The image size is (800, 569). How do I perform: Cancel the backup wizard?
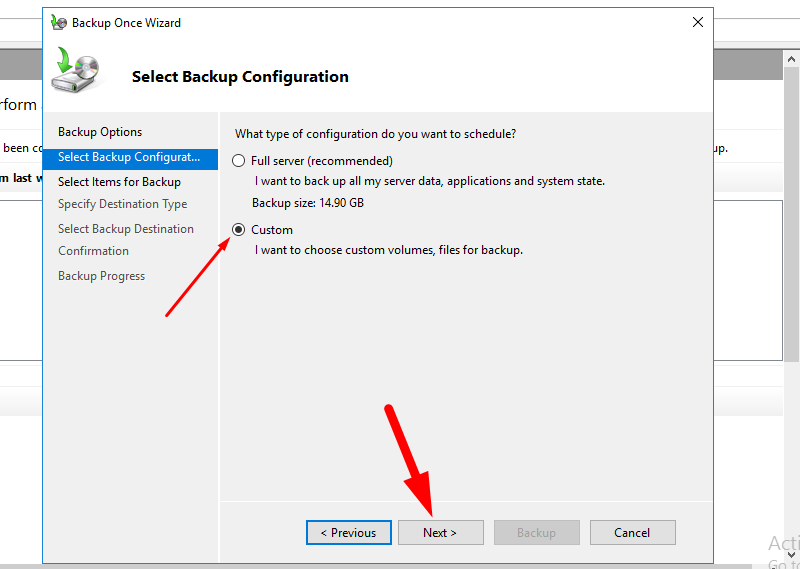tap(632, 533)
